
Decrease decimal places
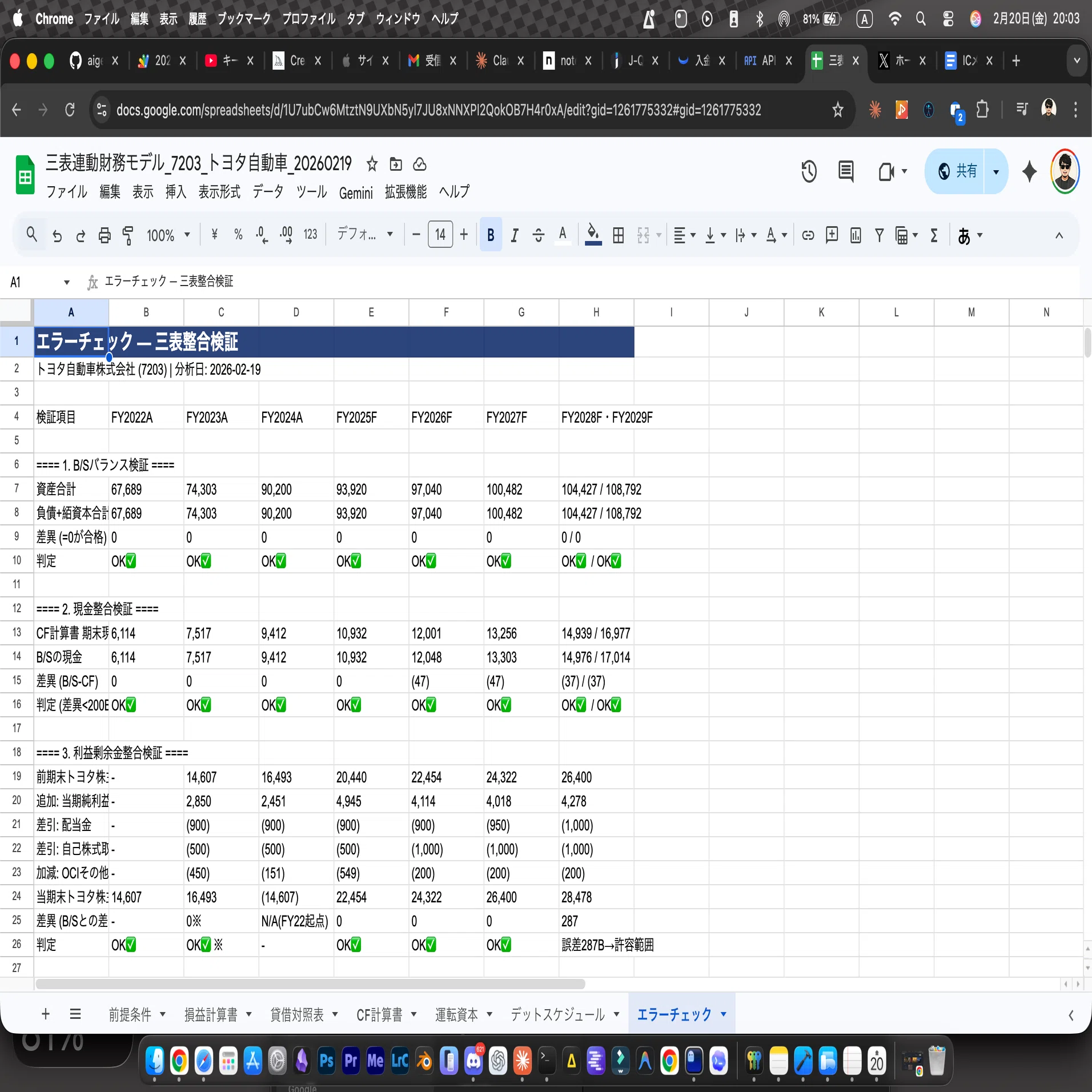[262, 235]
